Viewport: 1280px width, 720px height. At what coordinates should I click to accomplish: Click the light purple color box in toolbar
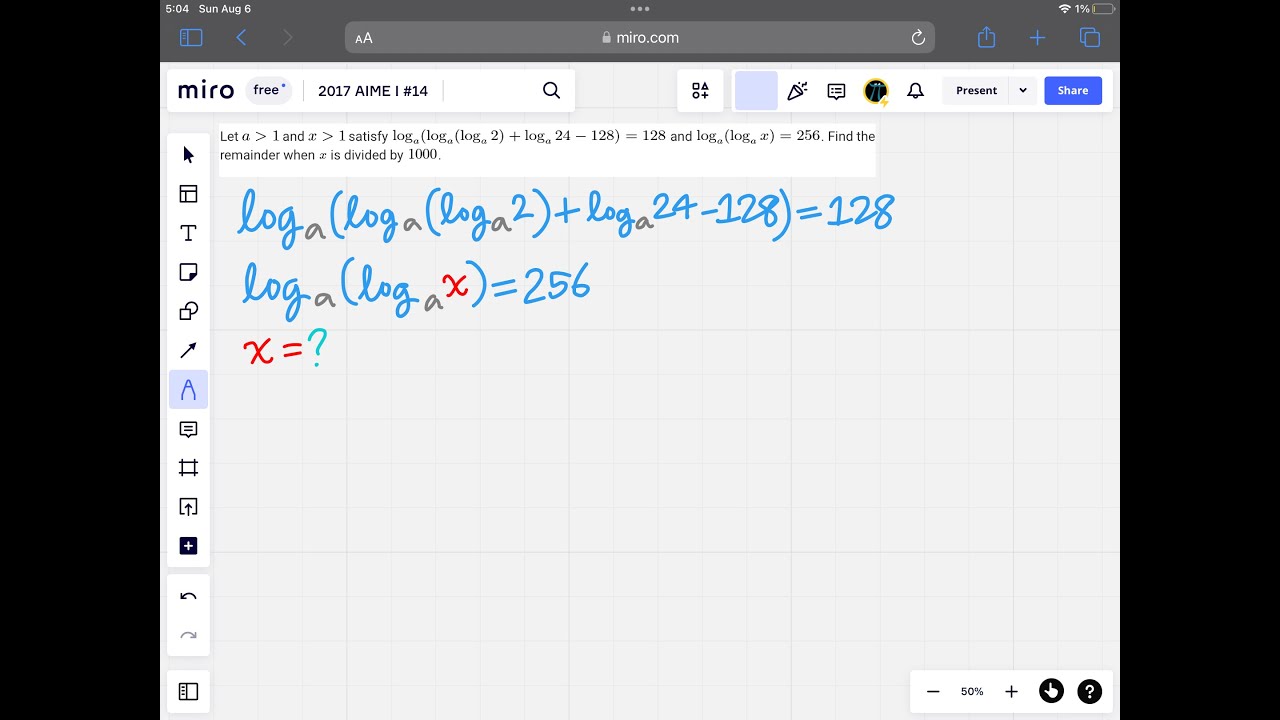756,91
